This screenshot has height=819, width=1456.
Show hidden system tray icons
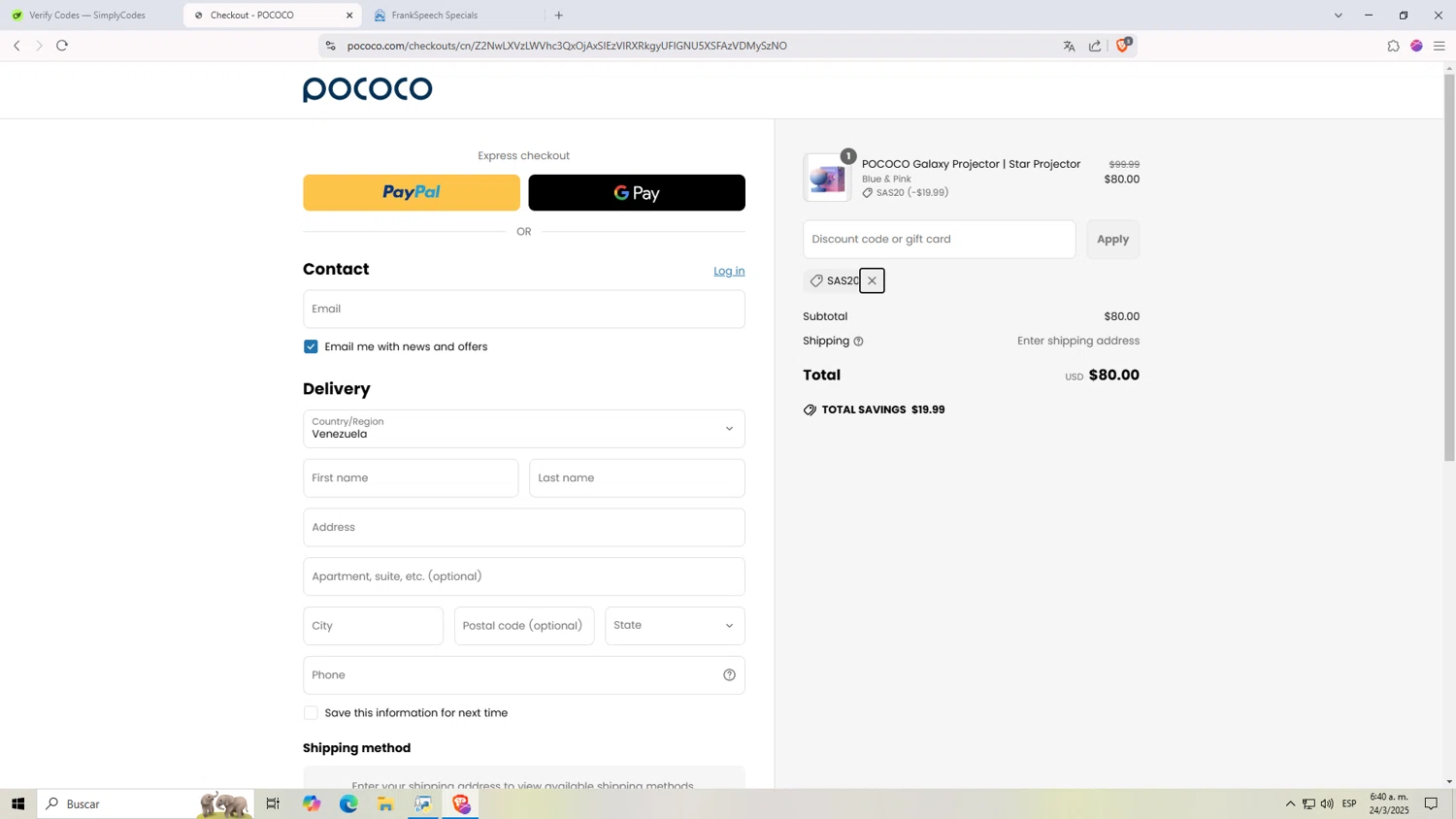pyautogui.click(x=1290, y=803)
